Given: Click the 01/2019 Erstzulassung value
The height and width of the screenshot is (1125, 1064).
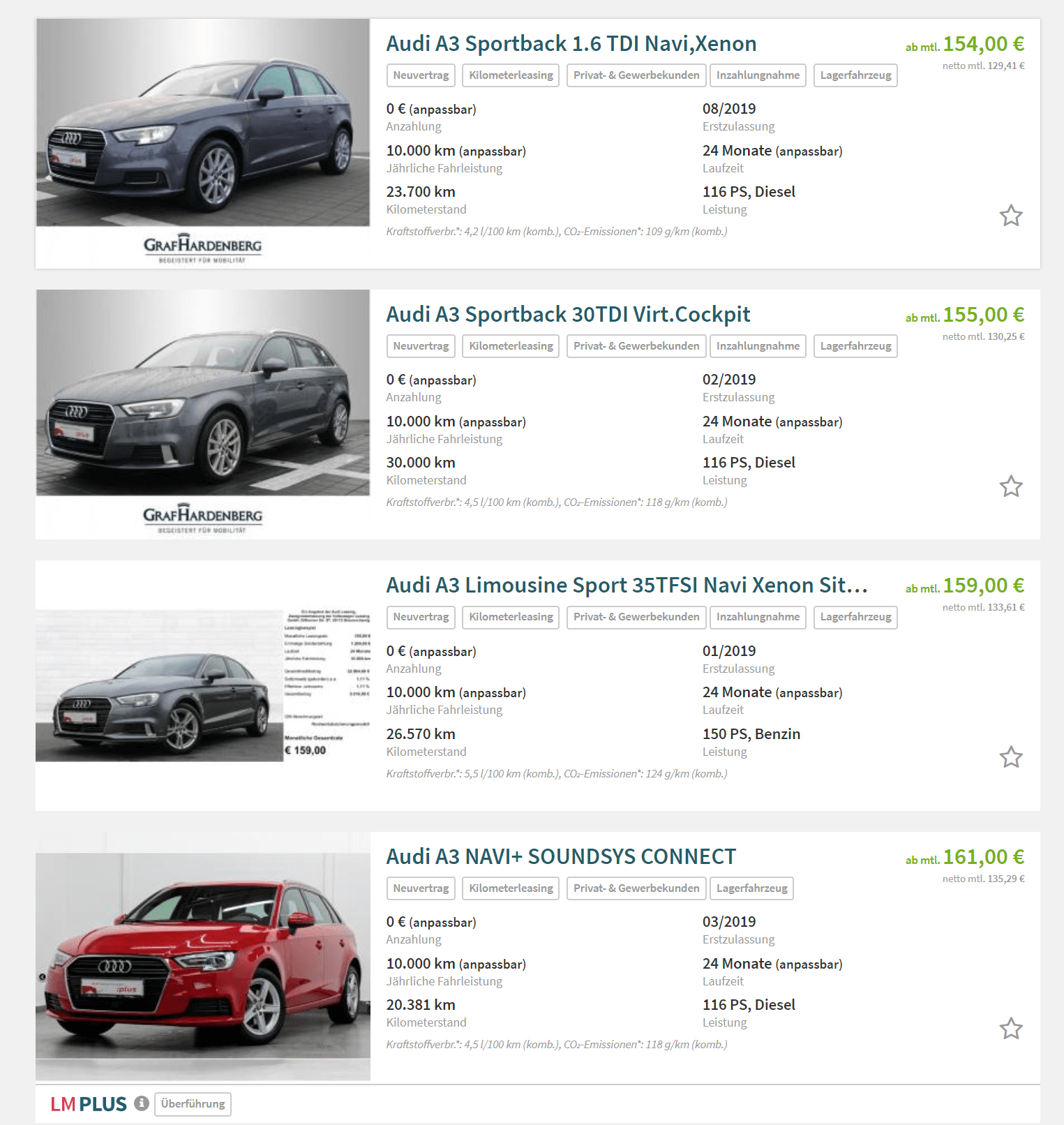Looking at the screenshot, I should pos(729,651).
